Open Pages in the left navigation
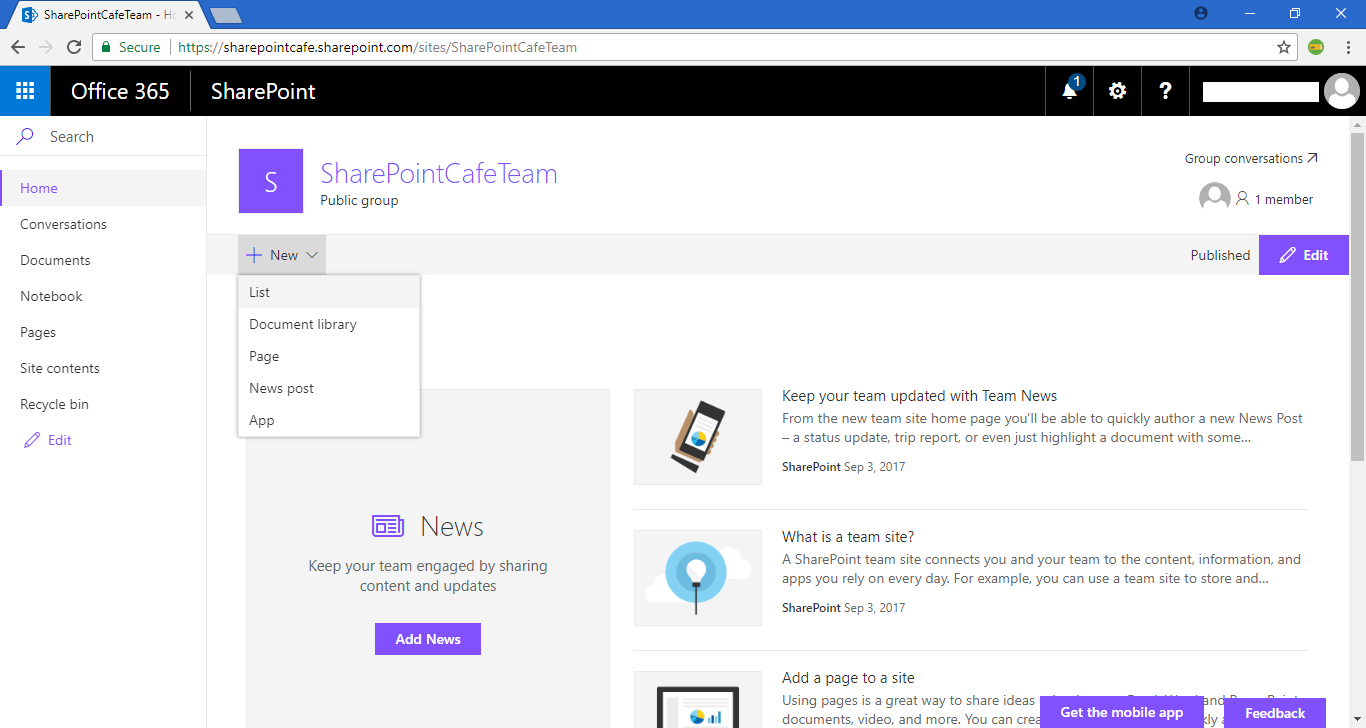 coord(103,332)
